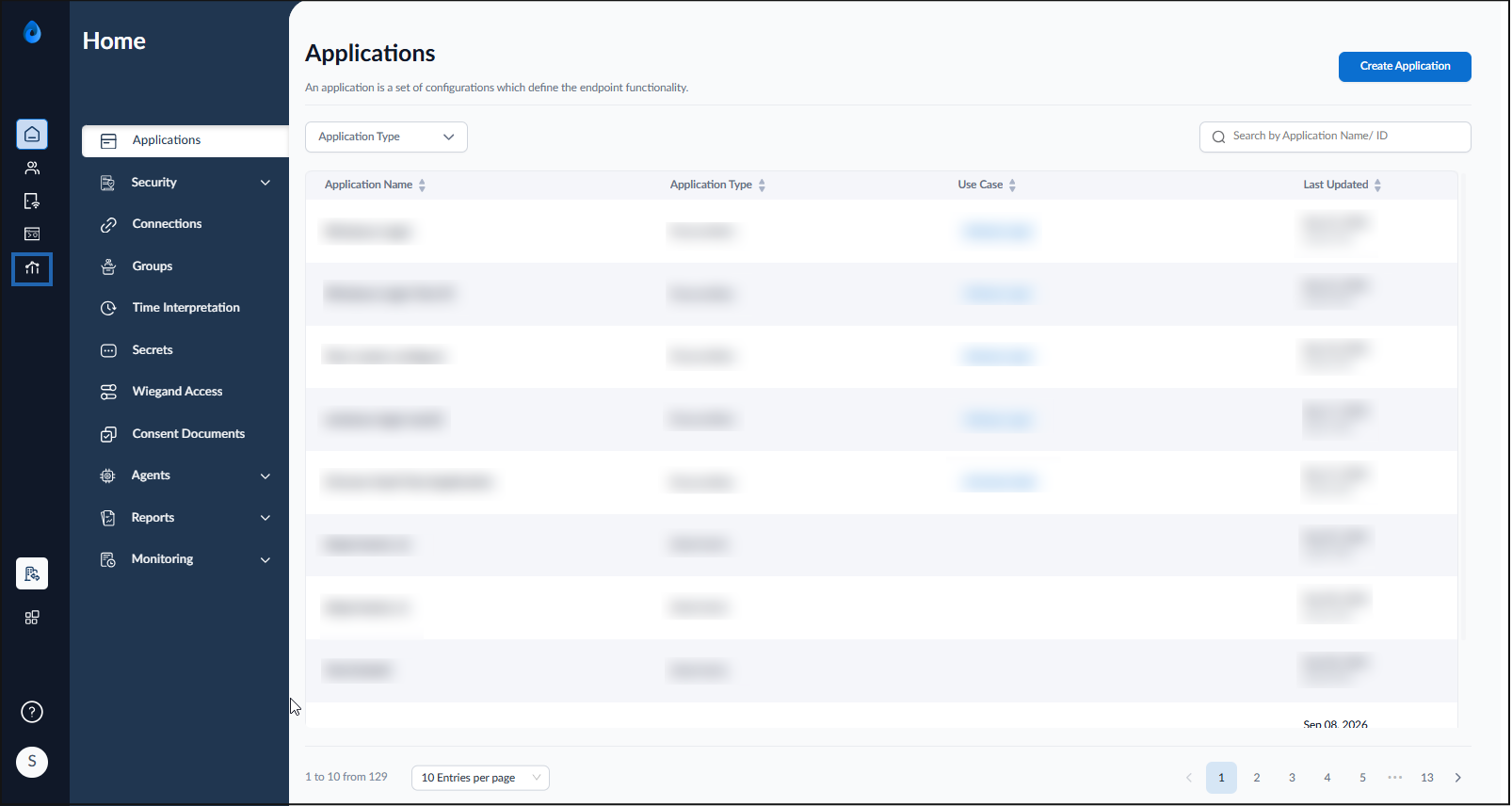
Task: Sort by Last Updated column arrows
Action: (1377, 185)
